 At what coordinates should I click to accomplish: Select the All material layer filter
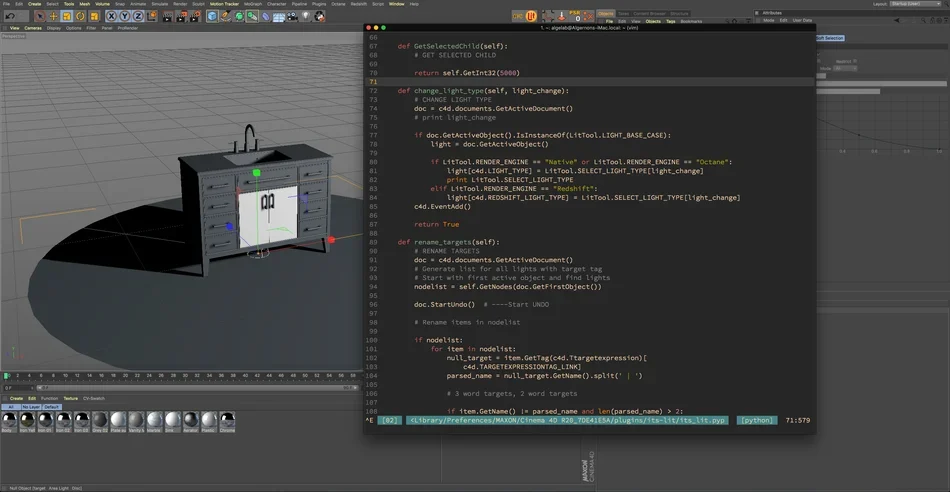pos(10,407)
